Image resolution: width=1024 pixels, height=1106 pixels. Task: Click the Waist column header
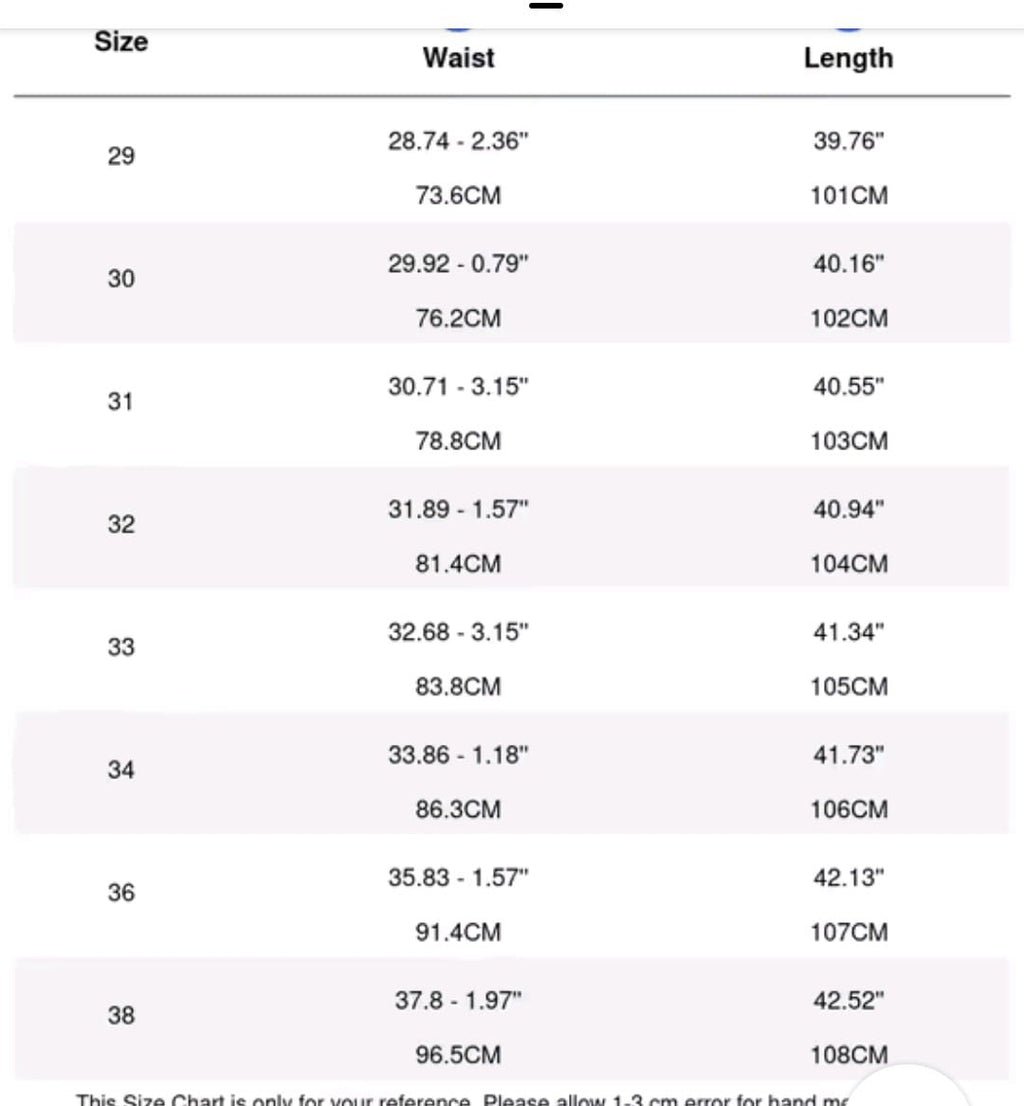(458, 58)
